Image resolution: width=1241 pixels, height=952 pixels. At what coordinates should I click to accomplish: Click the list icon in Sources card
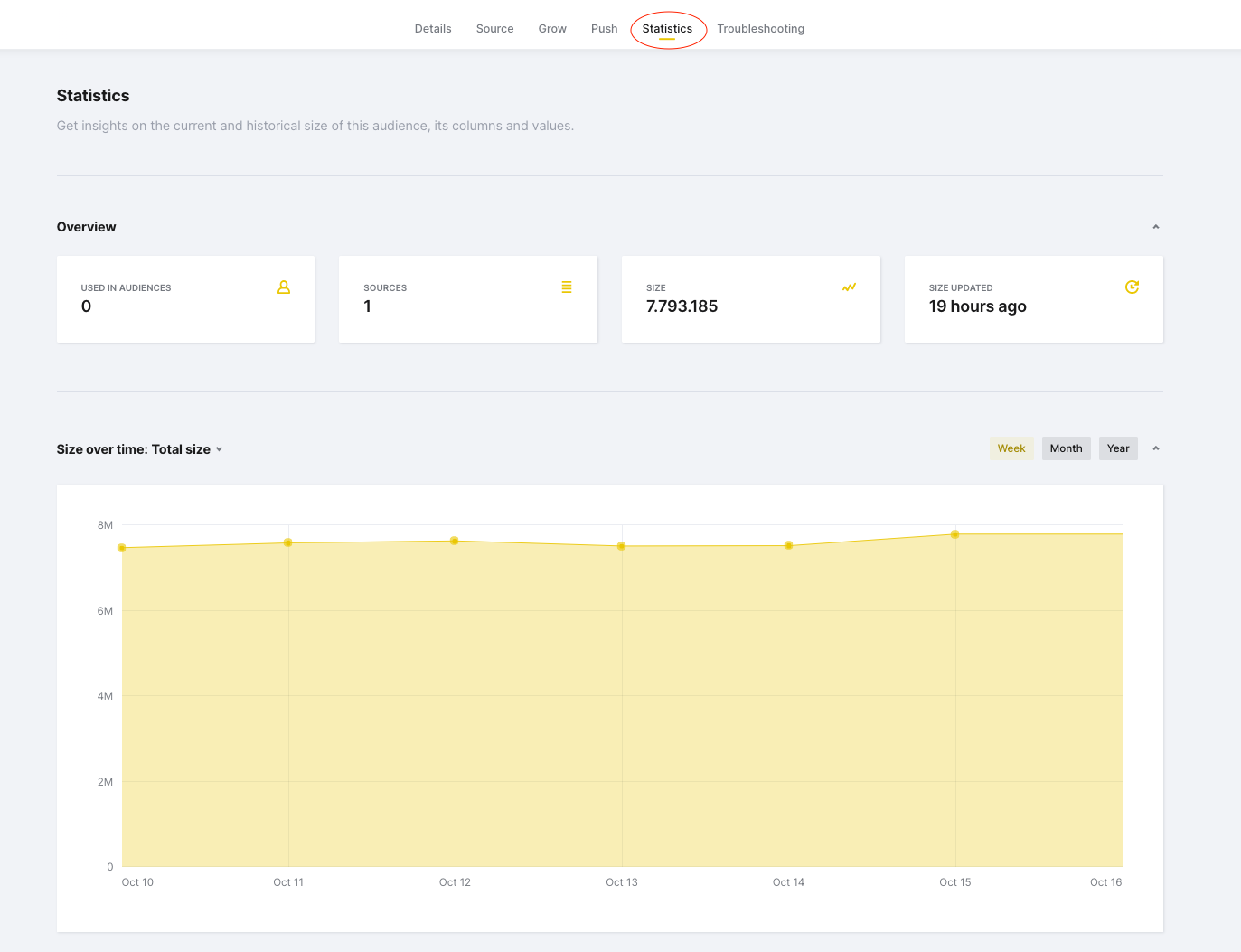567,287
